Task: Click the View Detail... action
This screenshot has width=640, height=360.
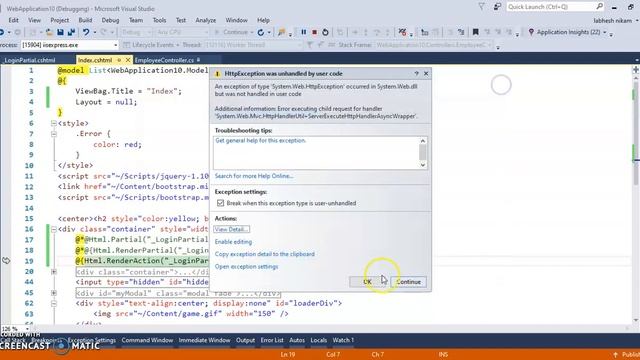Action: click(231, 229)
